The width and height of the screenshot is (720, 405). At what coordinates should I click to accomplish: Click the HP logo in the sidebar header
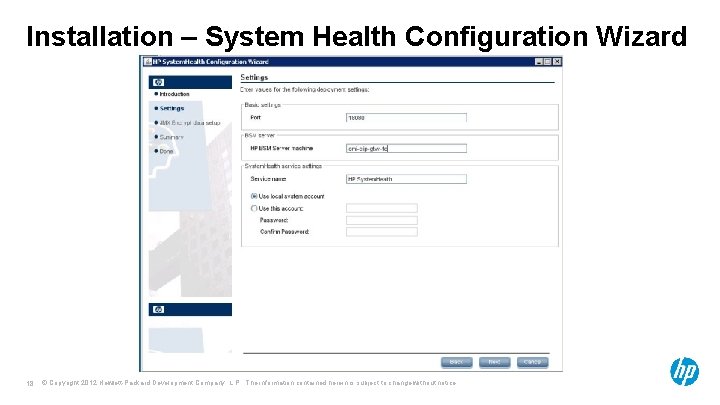tap(159, 82)
